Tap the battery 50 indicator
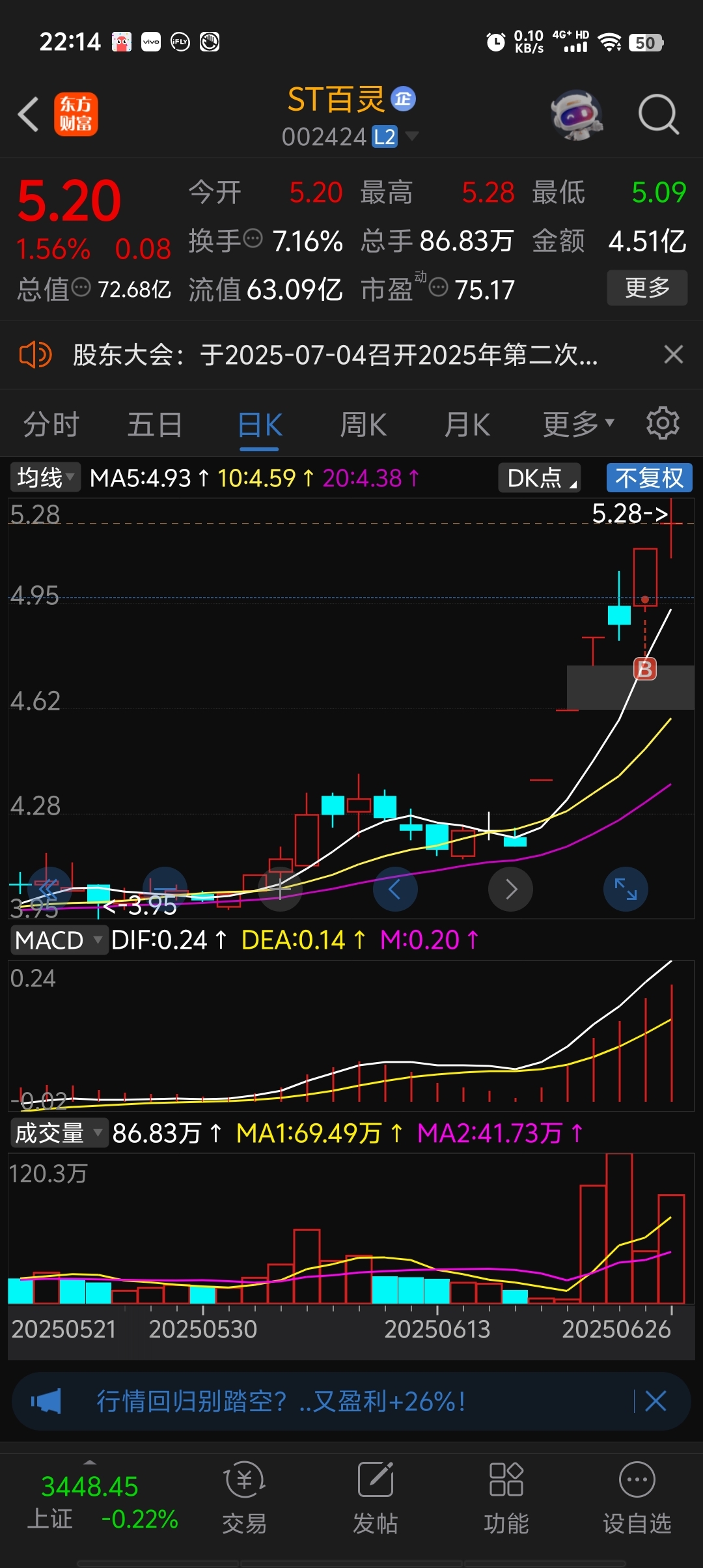Viewport: 703px width, 1568px height. pyautogui.click(x=646, y=43)
